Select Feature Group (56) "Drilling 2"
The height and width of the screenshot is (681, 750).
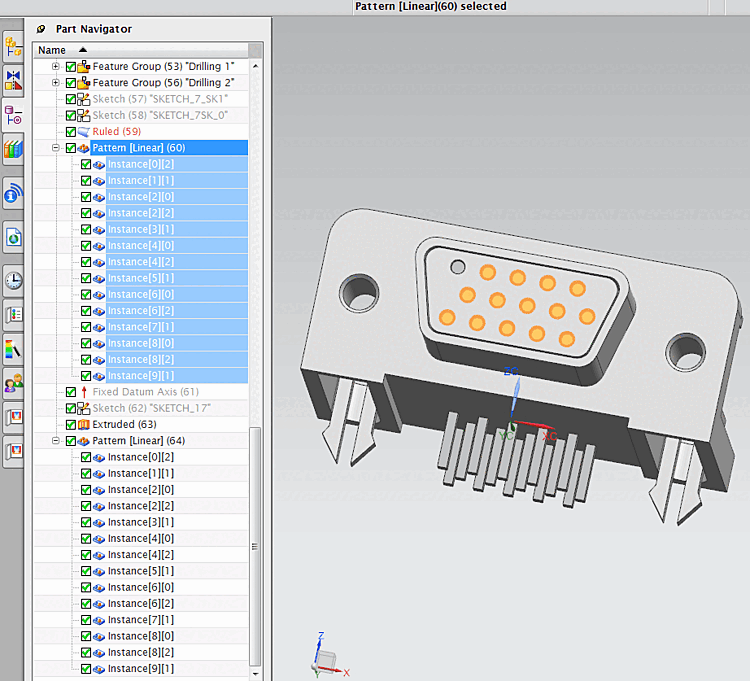click(x=163, y=83)
